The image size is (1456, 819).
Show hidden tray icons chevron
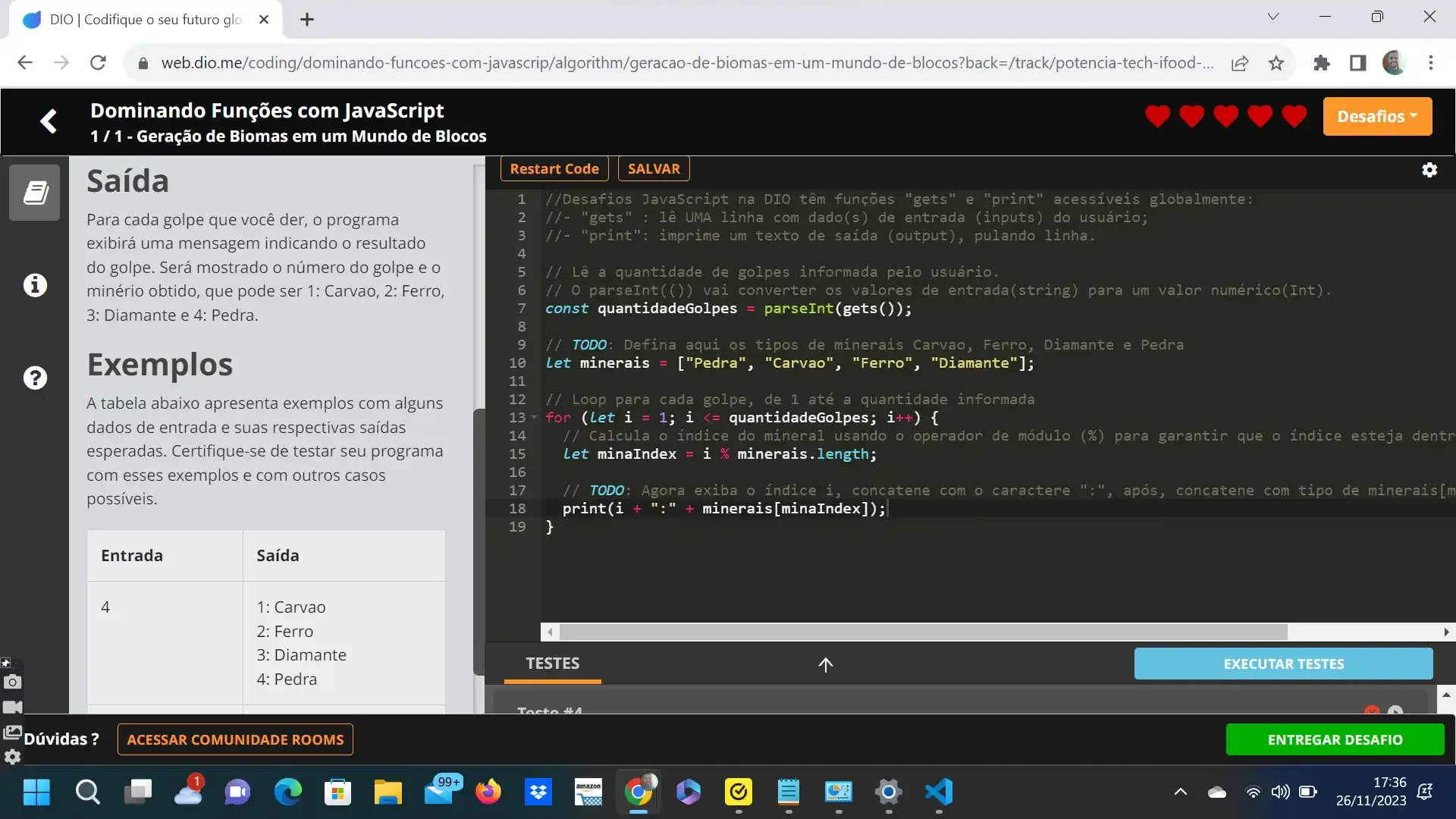coord(1181,792)
